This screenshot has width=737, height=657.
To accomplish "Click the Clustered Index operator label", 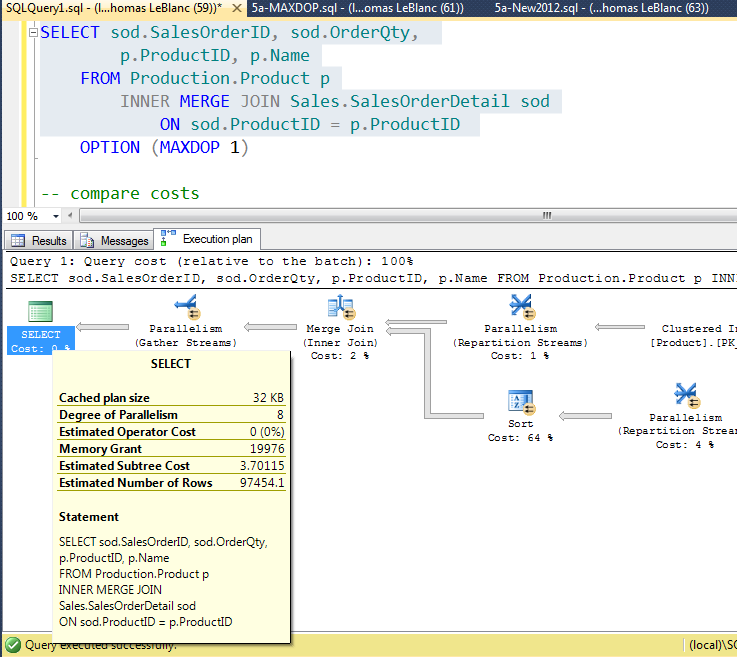I will pos(693,336).
